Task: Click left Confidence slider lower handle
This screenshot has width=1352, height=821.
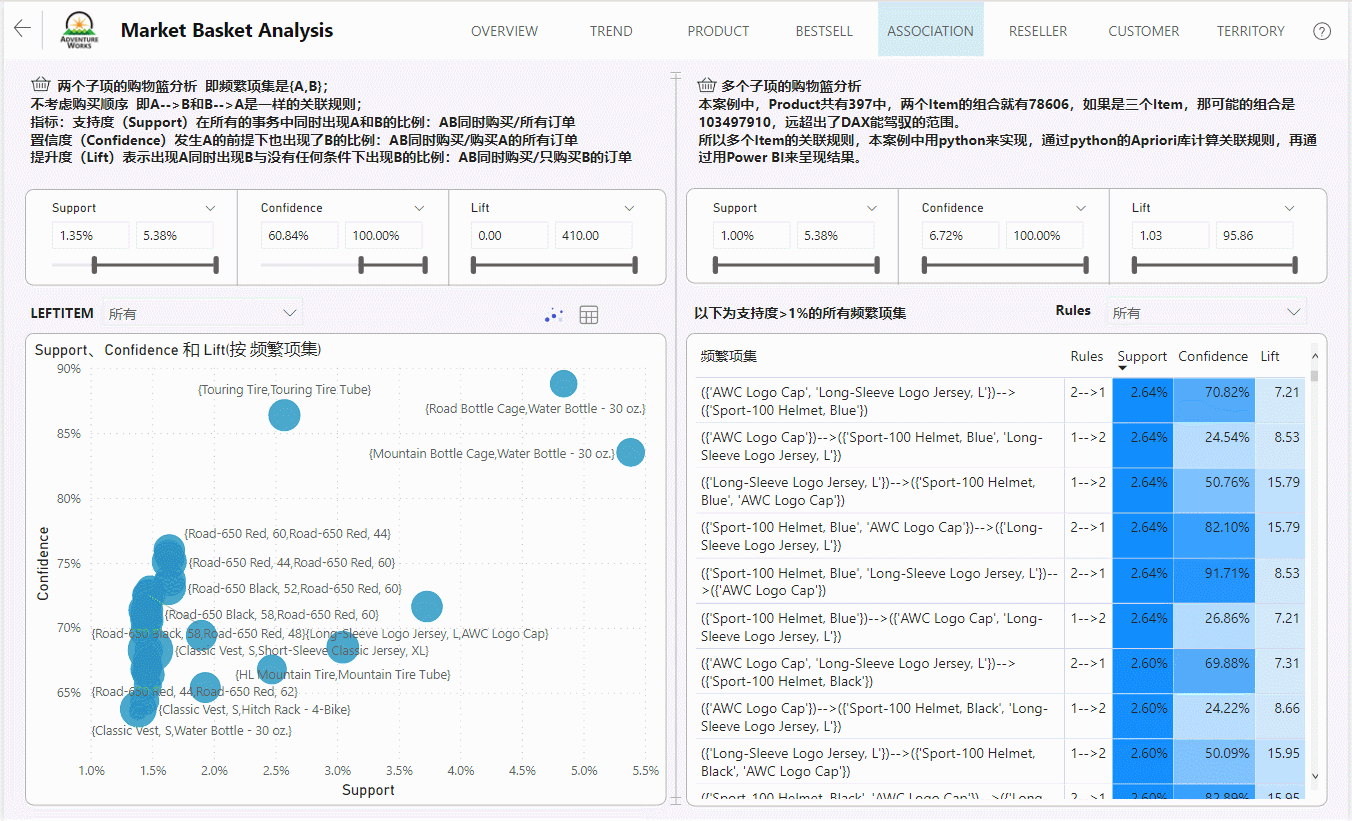Action: tap(362, 265)
